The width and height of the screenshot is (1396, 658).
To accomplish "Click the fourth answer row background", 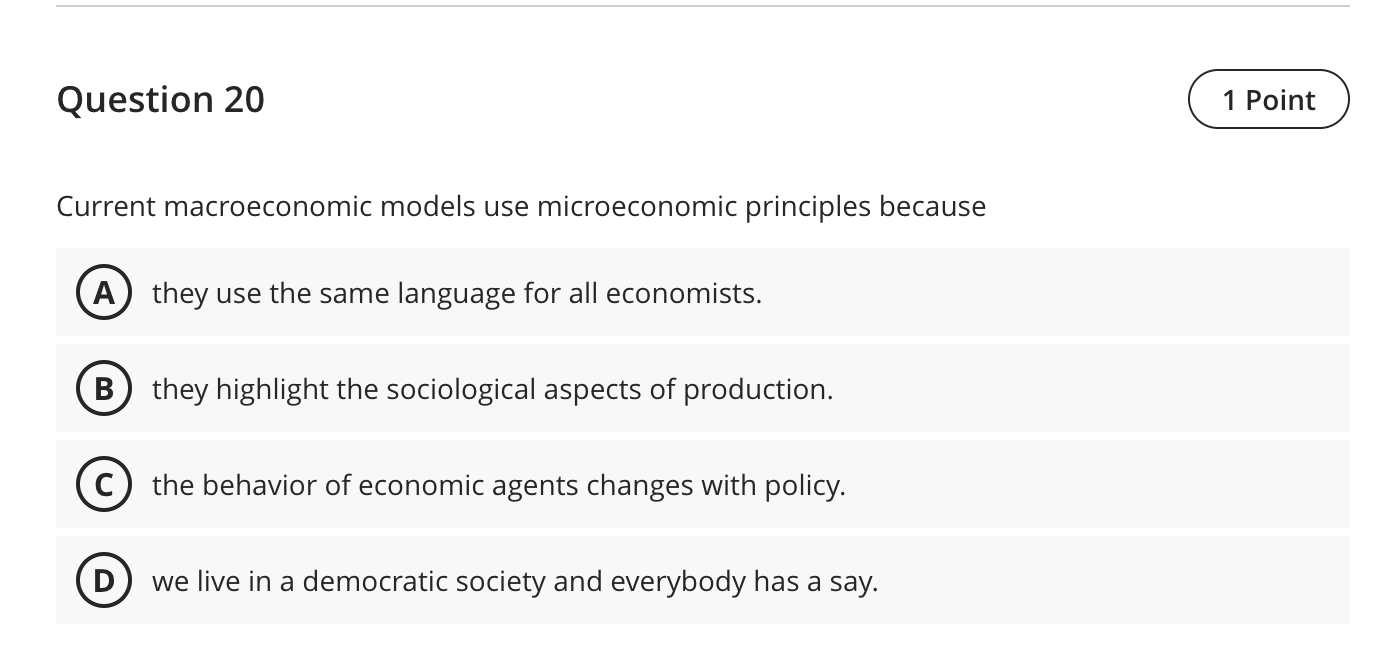I will 900,580.
